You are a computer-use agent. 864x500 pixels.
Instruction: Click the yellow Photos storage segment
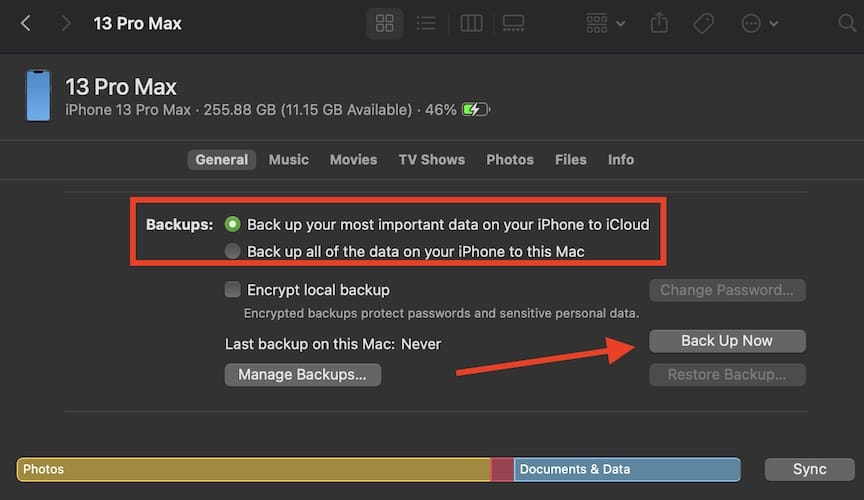253,469
